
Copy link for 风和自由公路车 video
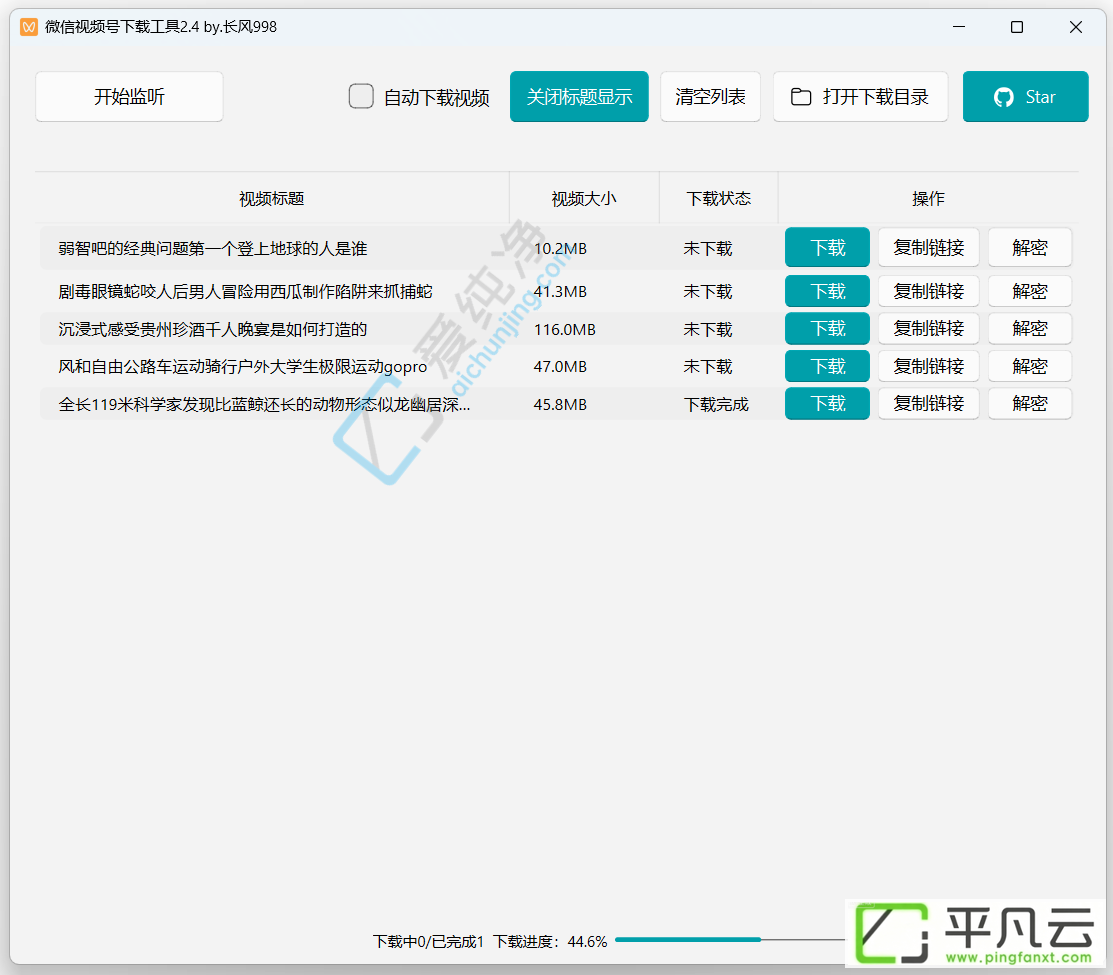(928, 366)
